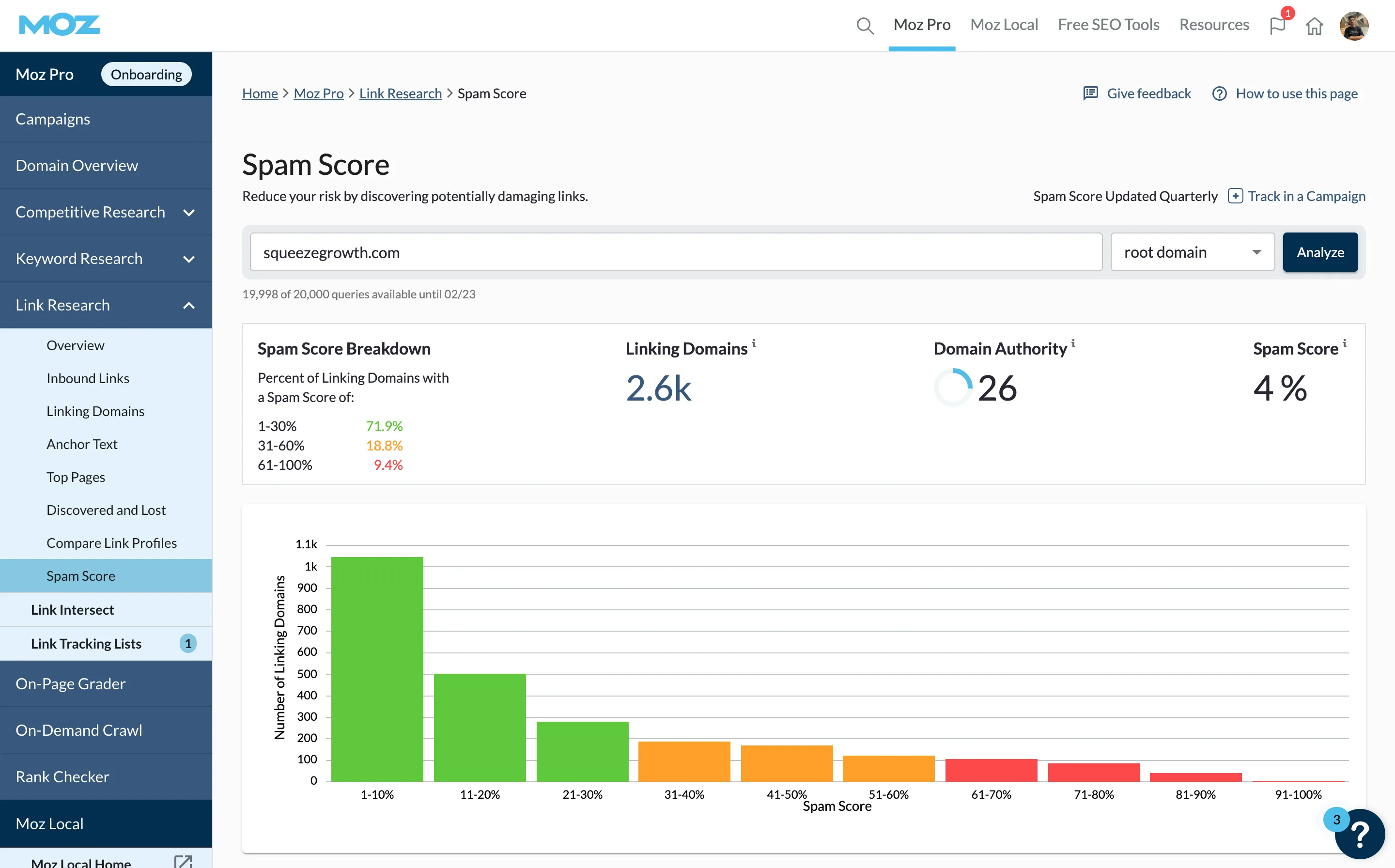
Task: Show Linking Domains info tooltip icon
Action: pyautogui.click(x=754, y=343)
